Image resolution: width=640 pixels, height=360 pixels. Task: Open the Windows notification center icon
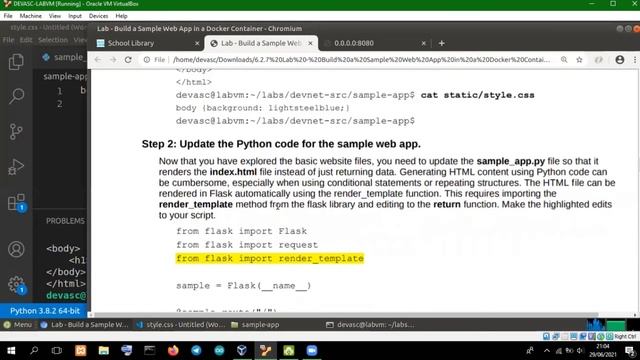coord(630,351)
